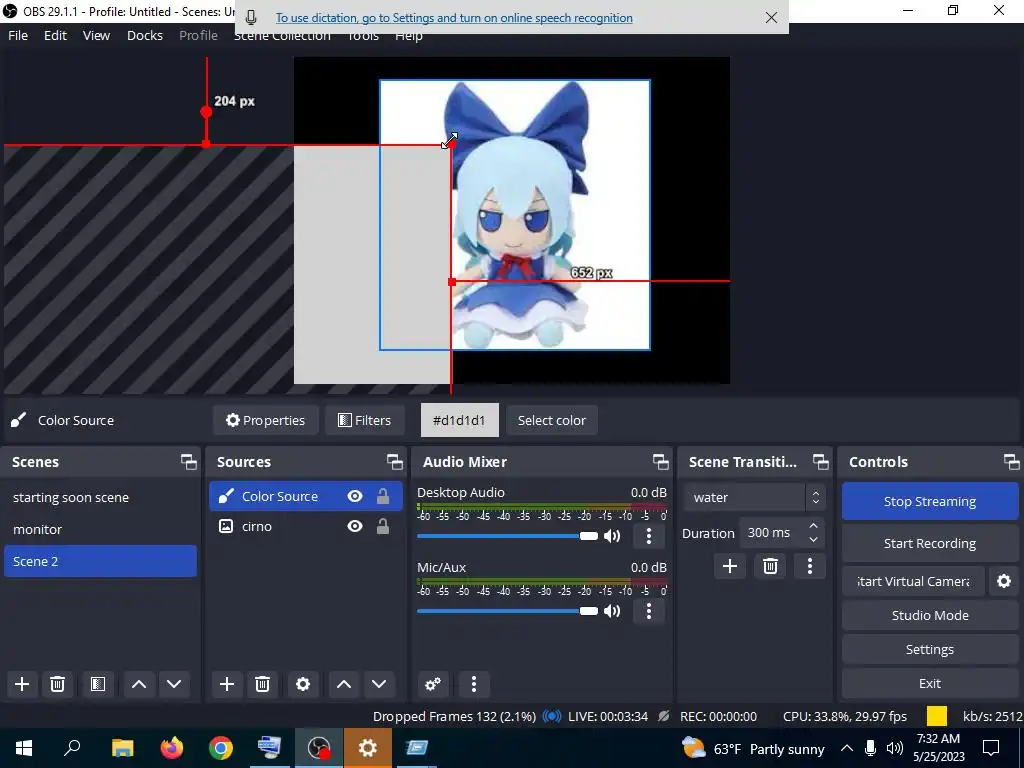Open Firefox from the taskbar

(172, 748)
